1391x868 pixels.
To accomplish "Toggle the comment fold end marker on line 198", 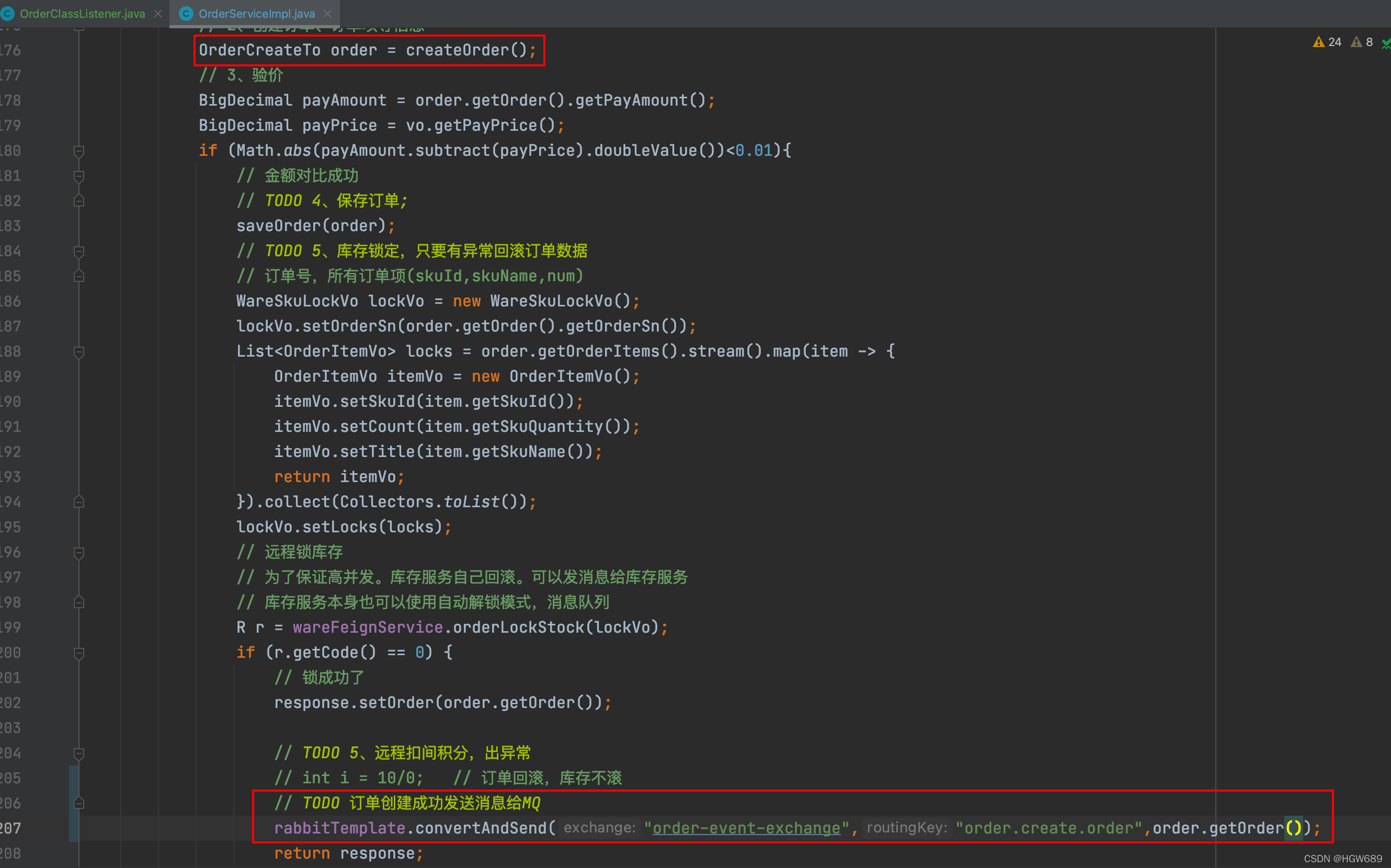I will coord(79,603).
